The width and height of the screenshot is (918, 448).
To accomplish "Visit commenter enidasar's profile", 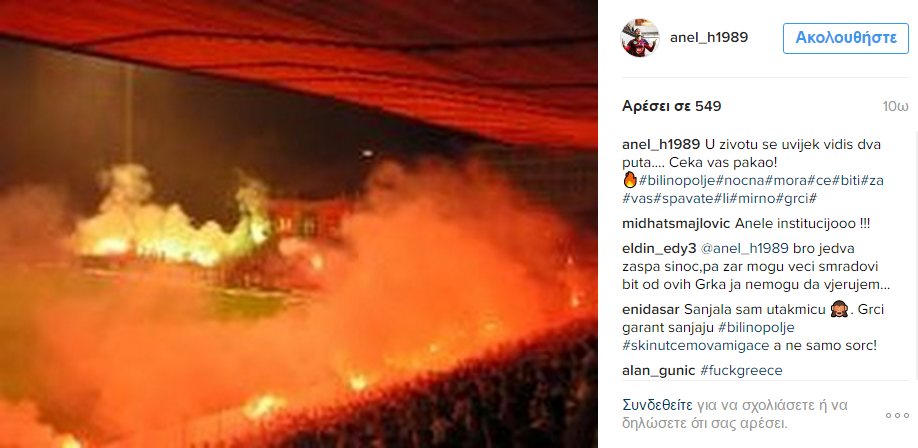I will point(650,309).
